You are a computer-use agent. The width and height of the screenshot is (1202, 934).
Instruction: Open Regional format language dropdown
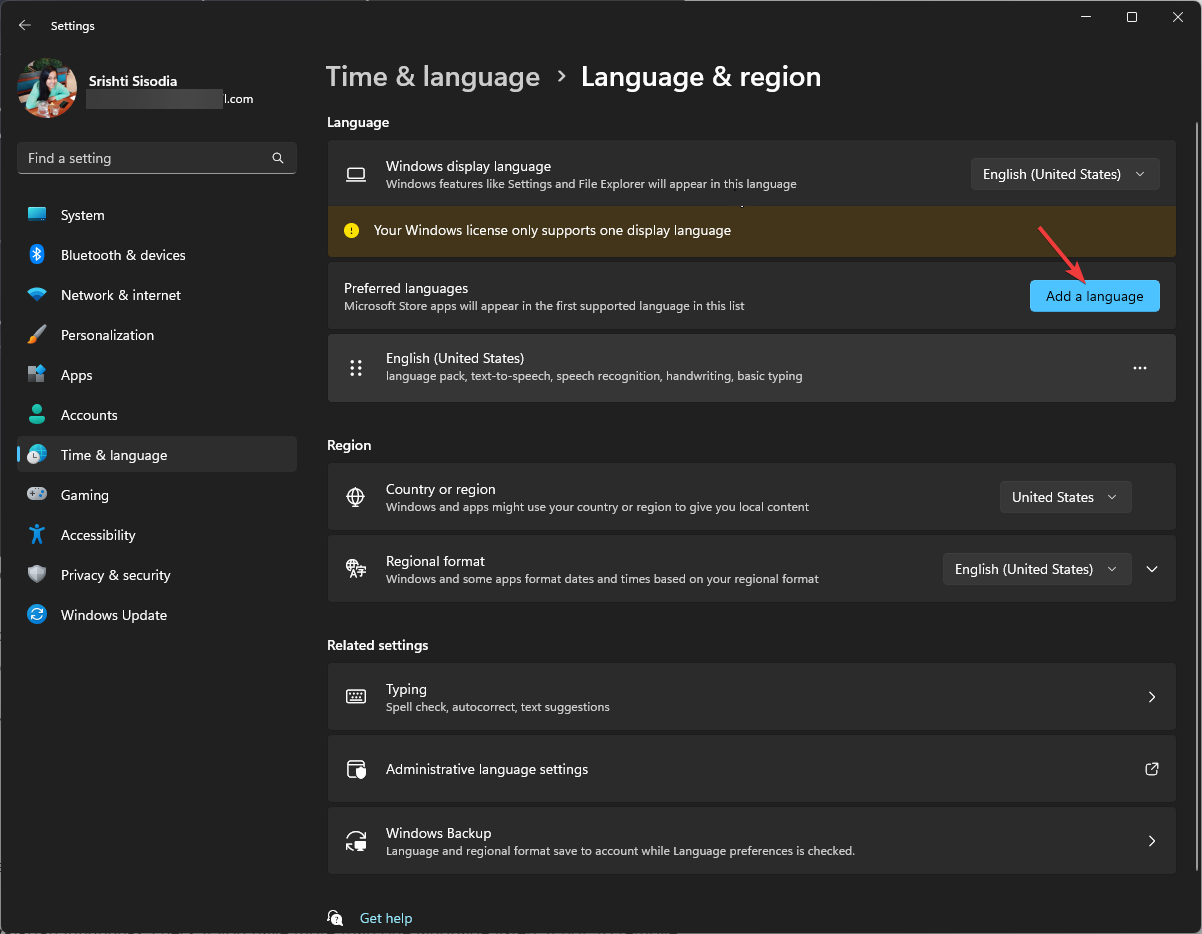[x=1036, y=569]
